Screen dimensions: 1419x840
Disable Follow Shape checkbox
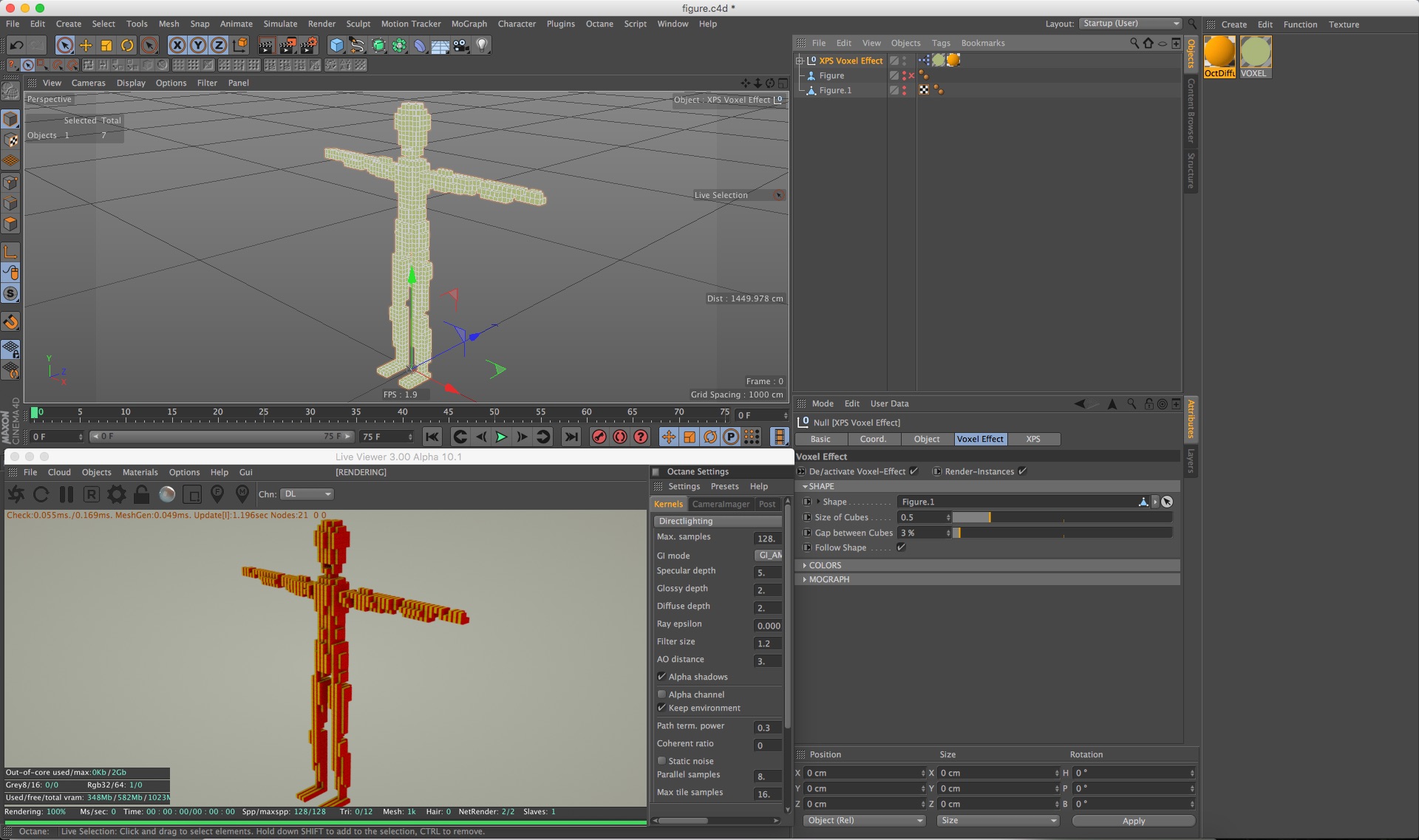click(x=901, y=547)
